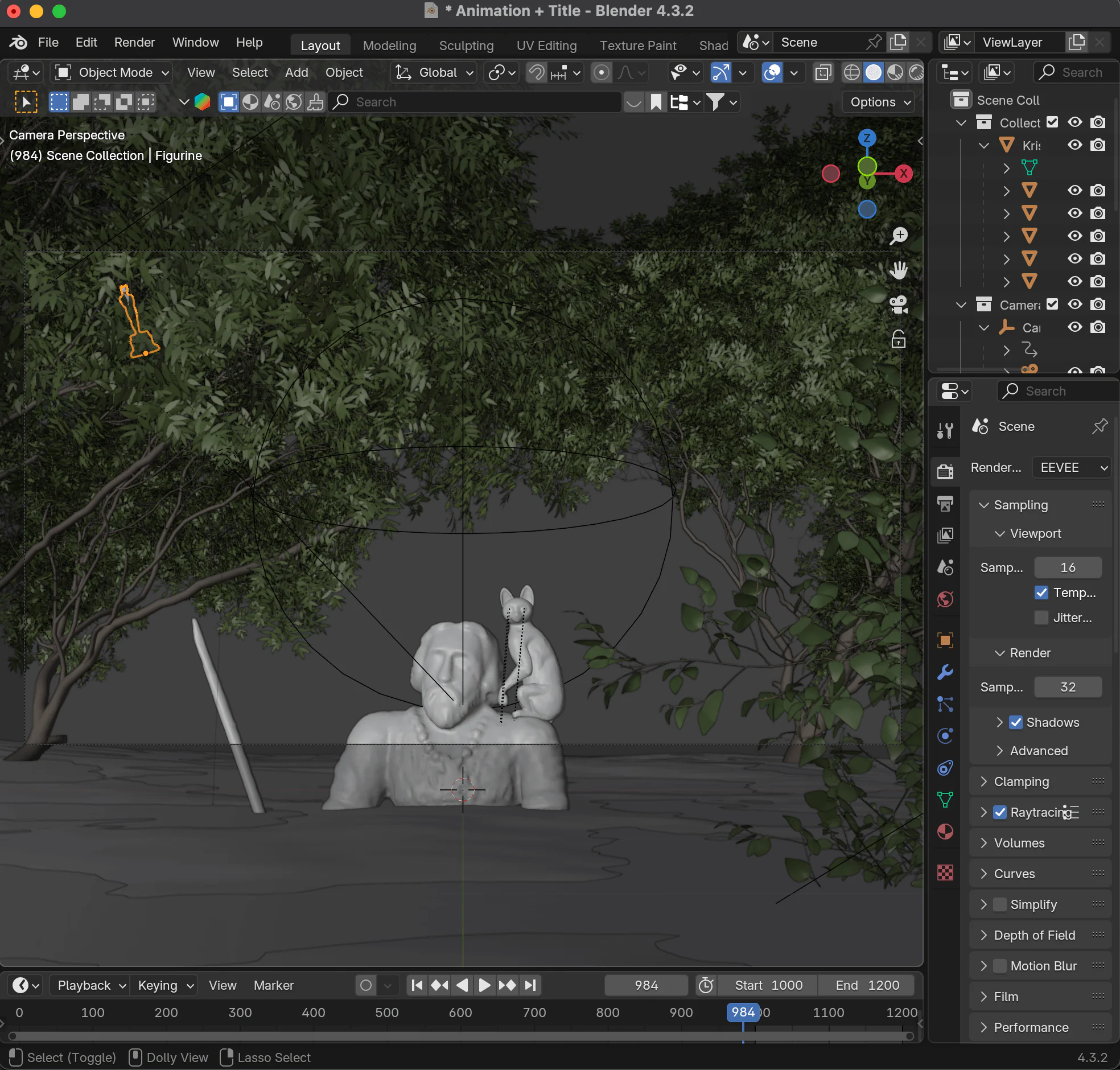Click the viewport render Samples 32 field
The height and width of the screenshot is (1070, 1120).
[x=1067, y=688]
